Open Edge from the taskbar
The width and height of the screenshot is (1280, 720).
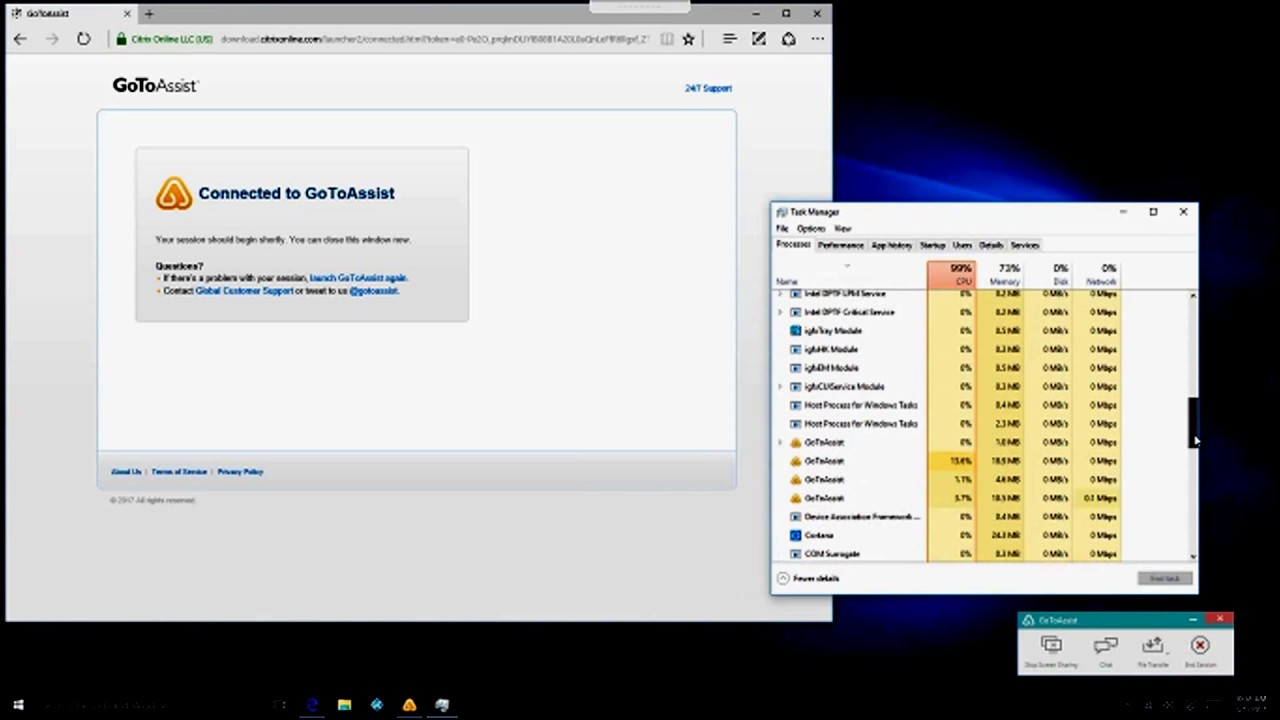pos(312,705)
